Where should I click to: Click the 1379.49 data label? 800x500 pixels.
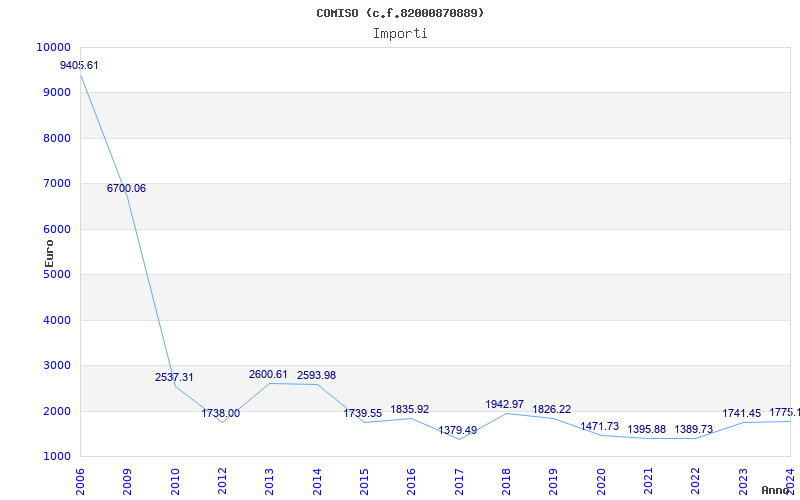pos(458,430)
